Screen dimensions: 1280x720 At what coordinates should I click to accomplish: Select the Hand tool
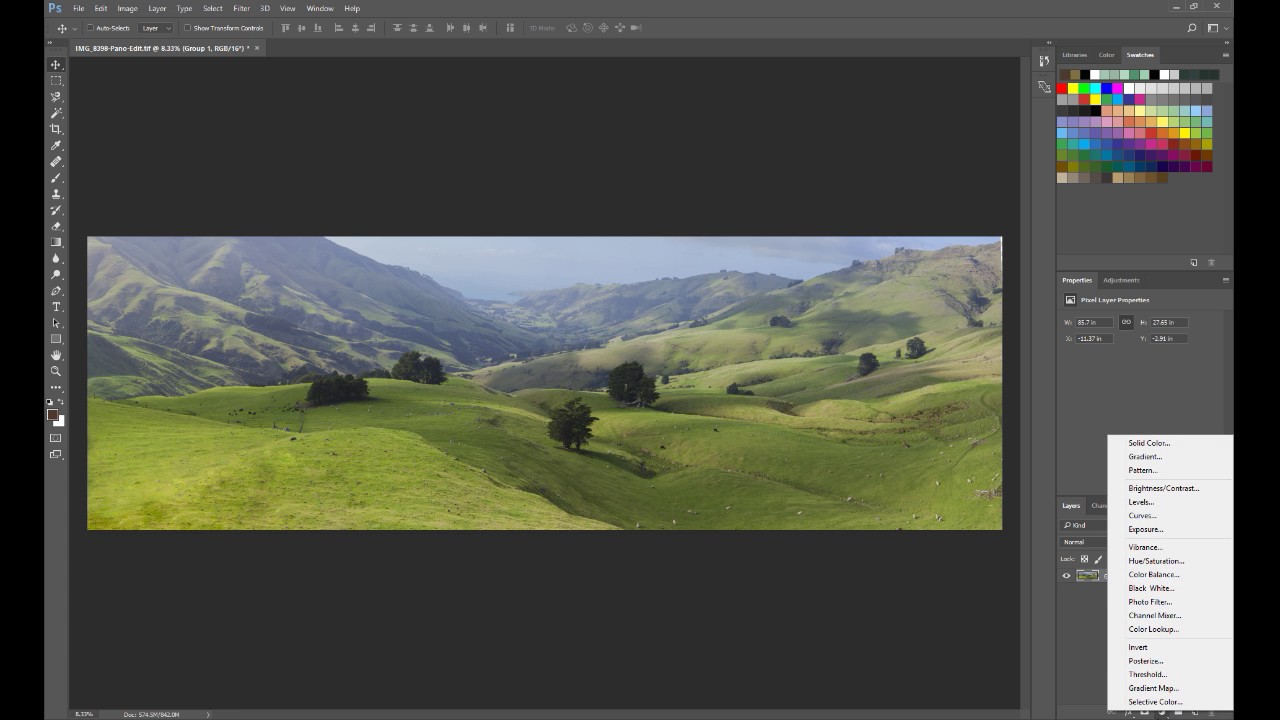[x=56, y=355]
